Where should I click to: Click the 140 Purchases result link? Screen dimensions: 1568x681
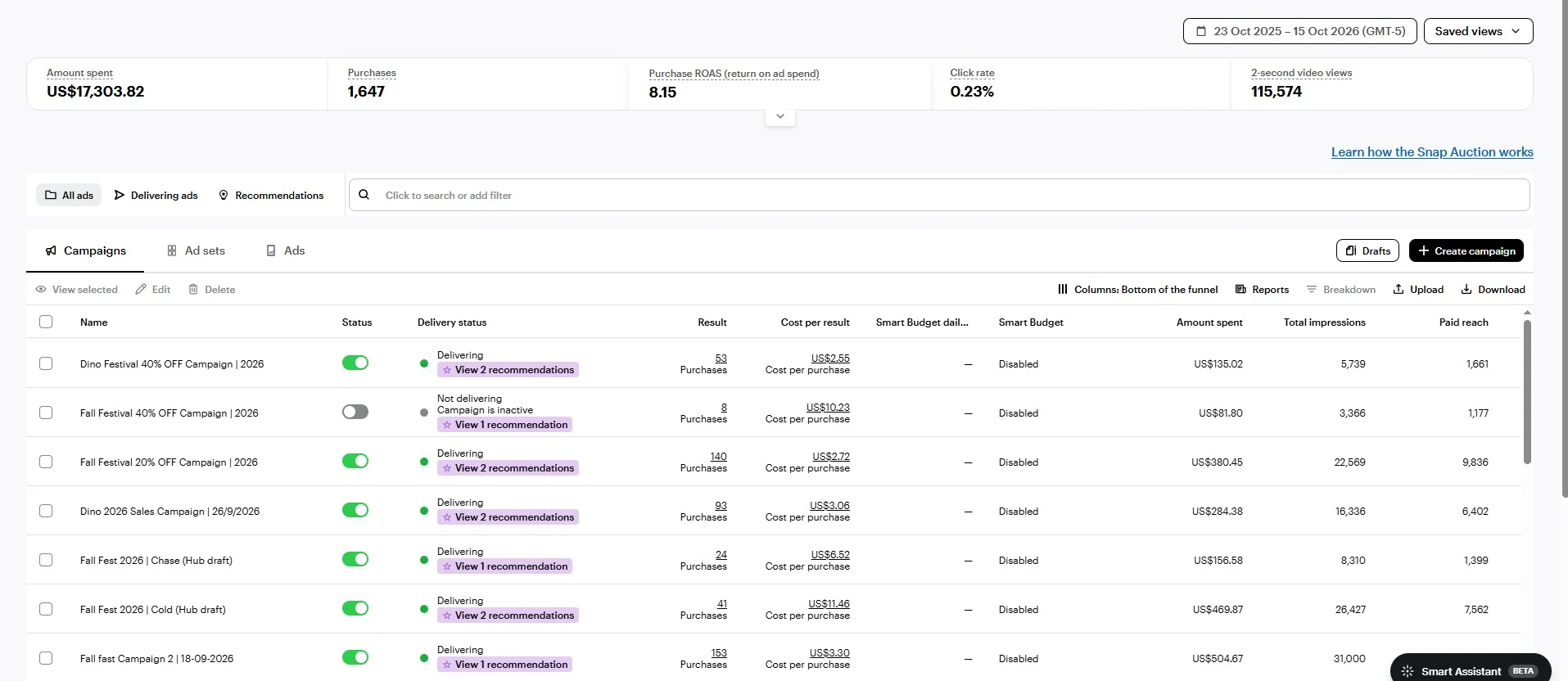tap(718, 456)
